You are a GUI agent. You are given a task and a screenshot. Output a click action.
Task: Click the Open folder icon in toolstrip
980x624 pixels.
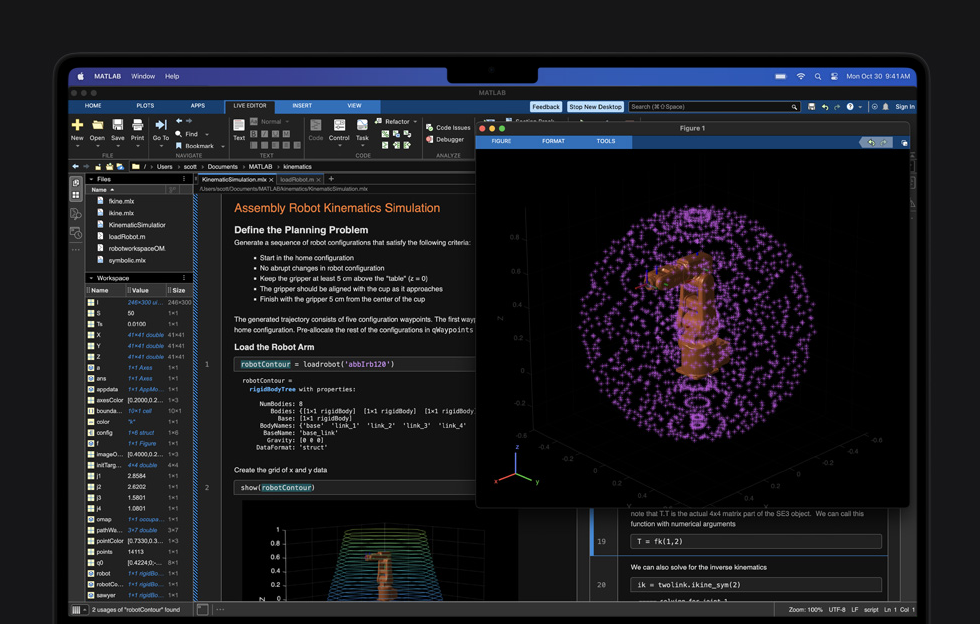pos(98,125)
